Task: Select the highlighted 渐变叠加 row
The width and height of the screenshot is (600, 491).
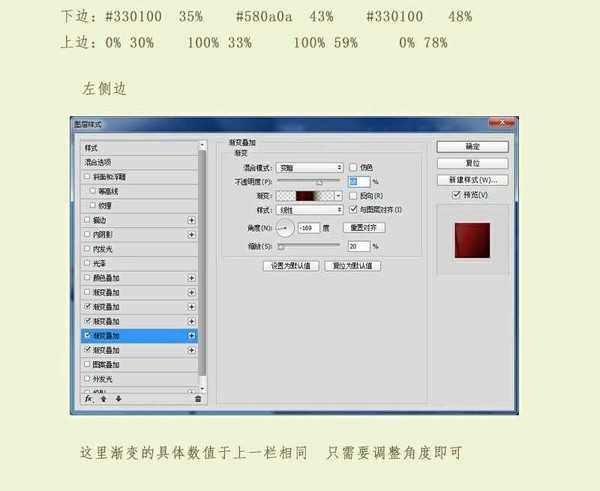Action: pyautogui.click(x=139, y=336)
